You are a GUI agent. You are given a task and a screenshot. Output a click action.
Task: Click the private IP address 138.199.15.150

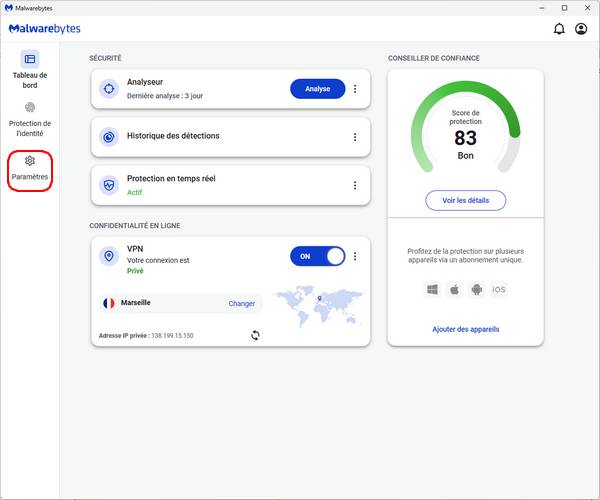173,336
